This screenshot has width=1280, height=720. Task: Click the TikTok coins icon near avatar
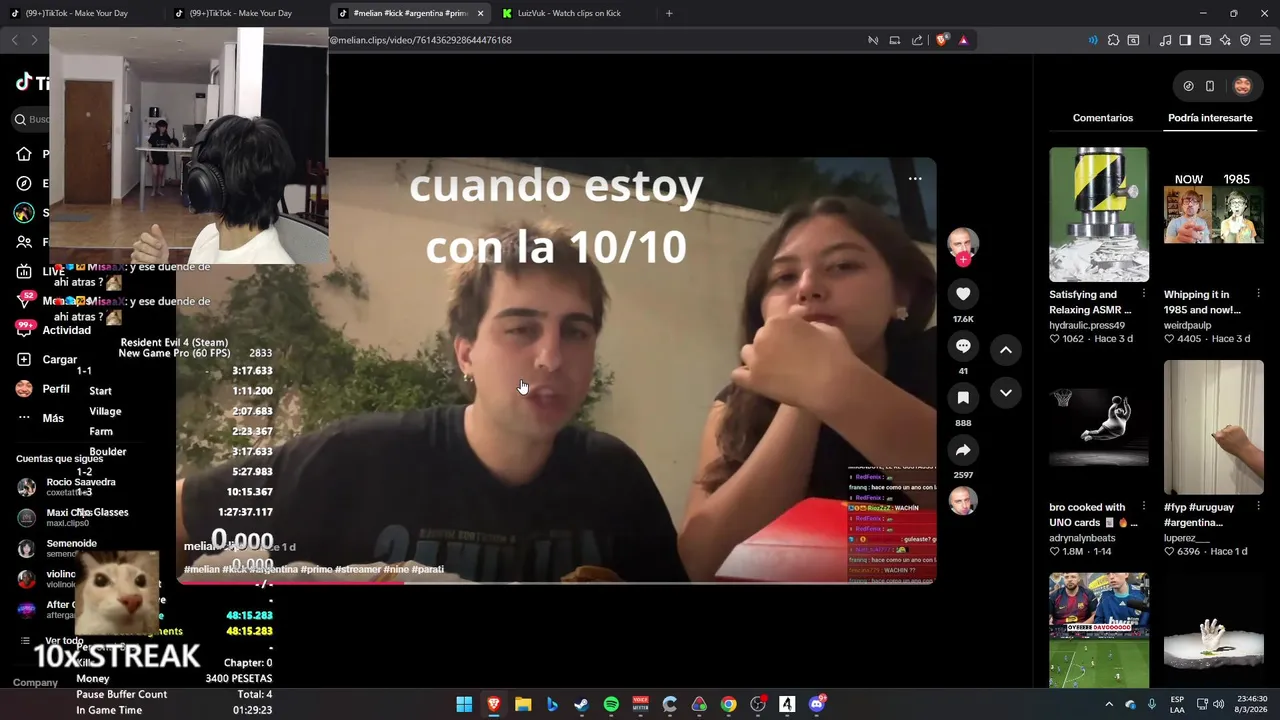(1188, 86)
